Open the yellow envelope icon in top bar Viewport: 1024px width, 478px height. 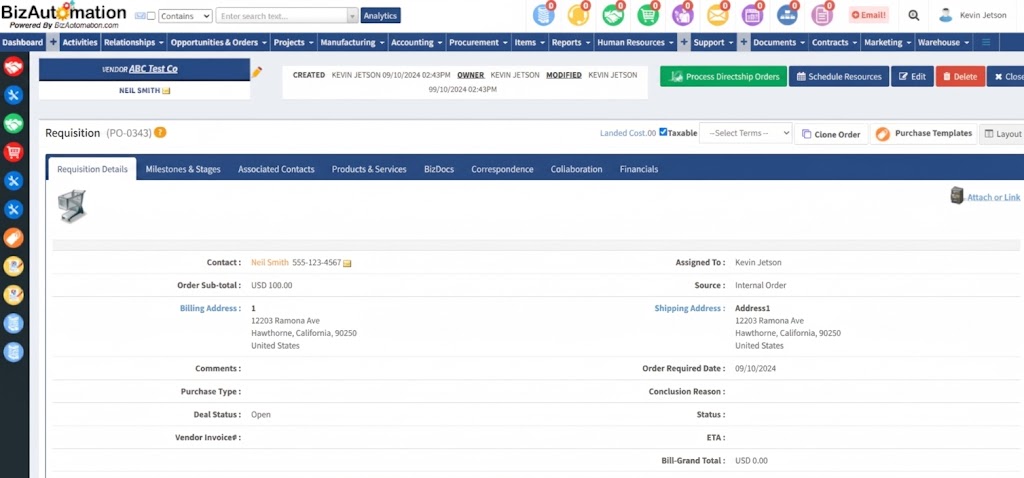click(718, 14)
